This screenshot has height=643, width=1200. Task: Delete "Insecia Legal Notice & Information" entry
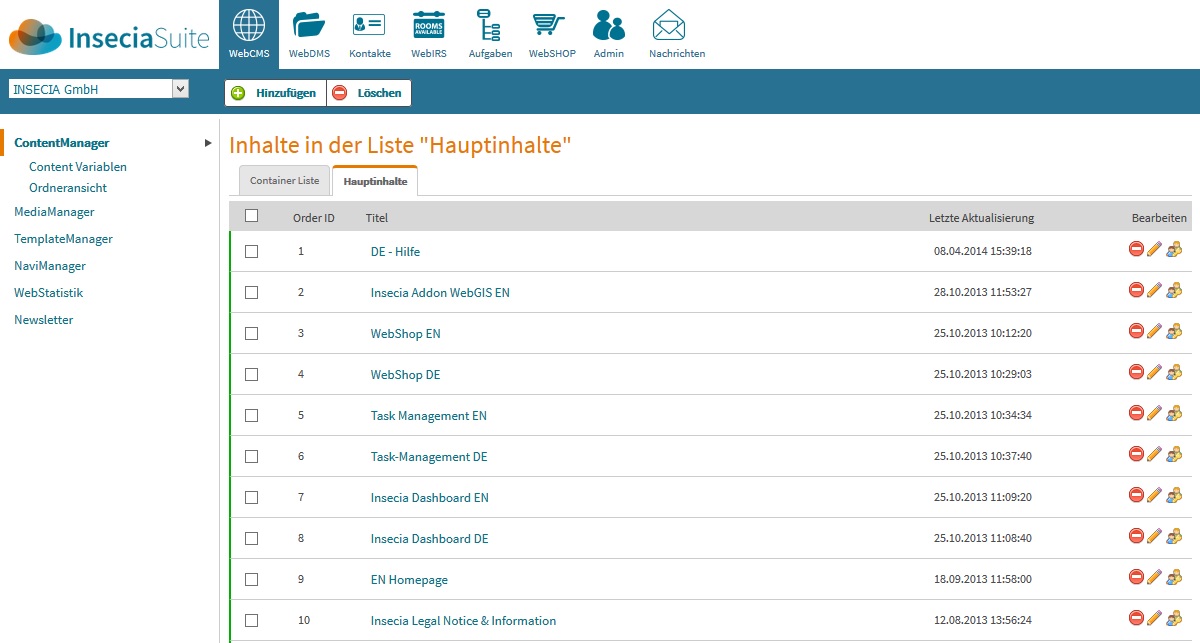coord(1136,618)
